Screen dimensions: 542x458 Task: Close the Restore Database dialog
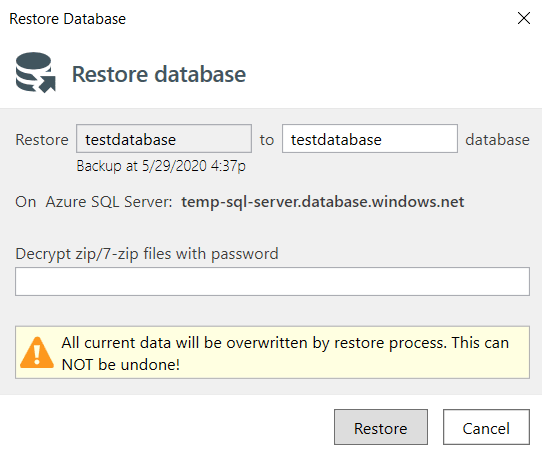[x=524, y=18]
